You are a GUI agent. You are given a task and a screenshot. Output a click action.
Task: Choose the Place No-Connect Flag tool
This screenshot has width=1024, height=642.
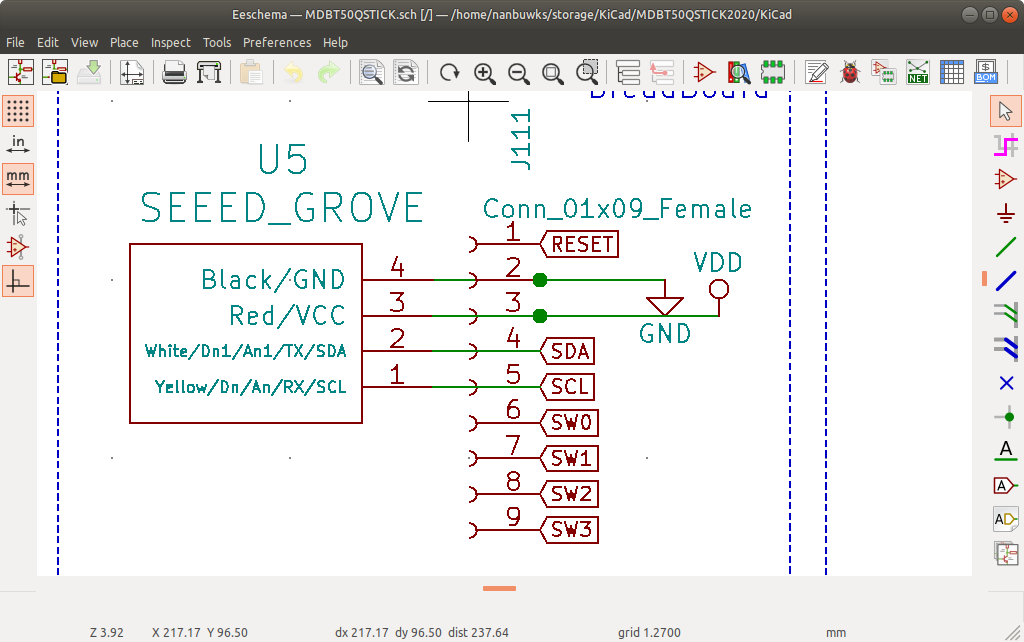1006,383
